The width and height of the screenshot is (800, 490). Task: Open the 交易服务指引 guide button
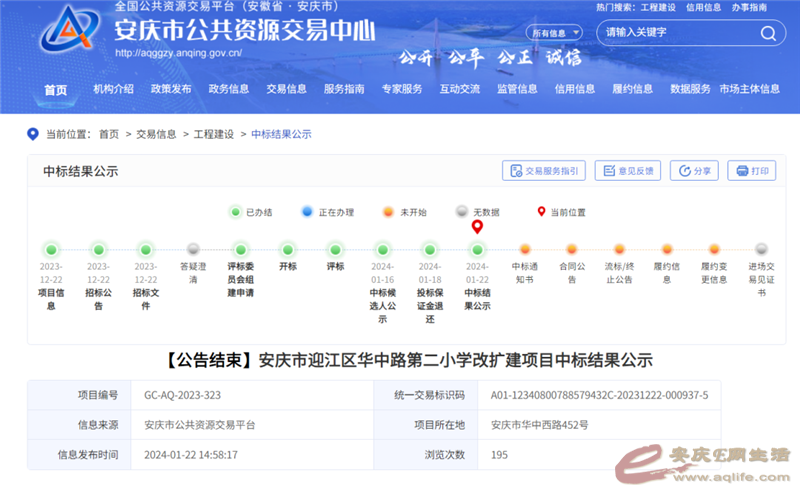coord(543,171)
